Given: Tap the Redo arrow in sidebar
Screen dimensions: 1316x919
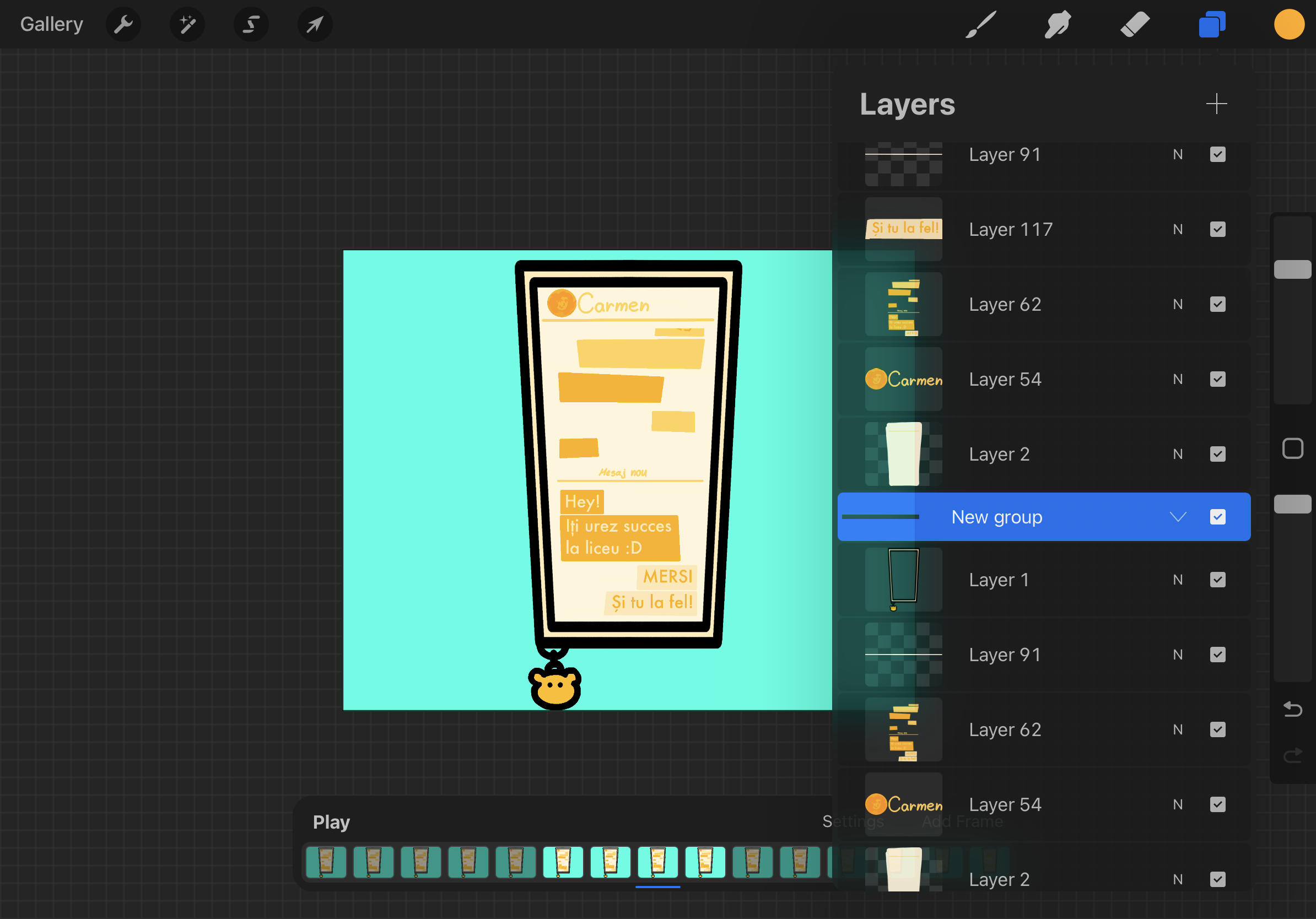Looking at the screenshot, I should 1292,756.
